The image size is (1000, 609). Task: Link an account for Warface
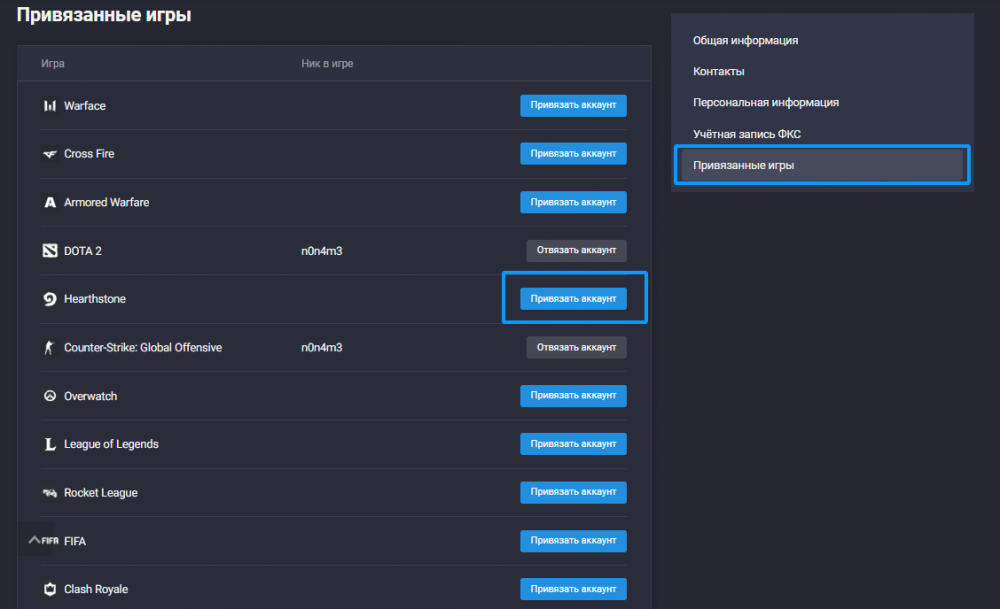[573, 105]
